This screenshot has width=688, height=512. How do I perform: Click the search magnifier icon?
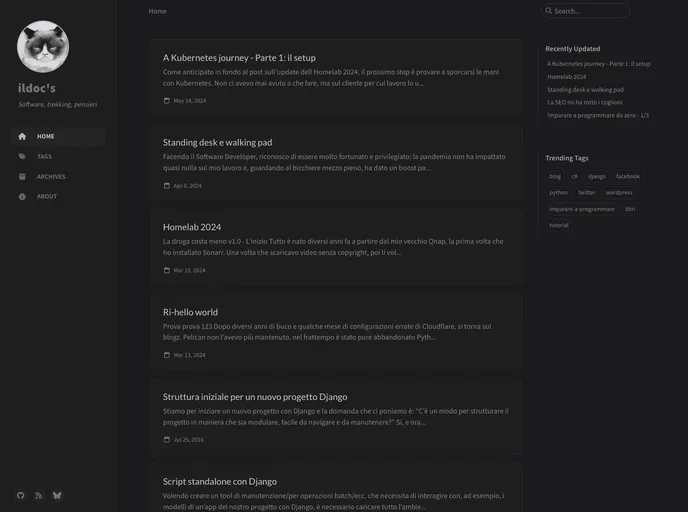coord(549,11)
